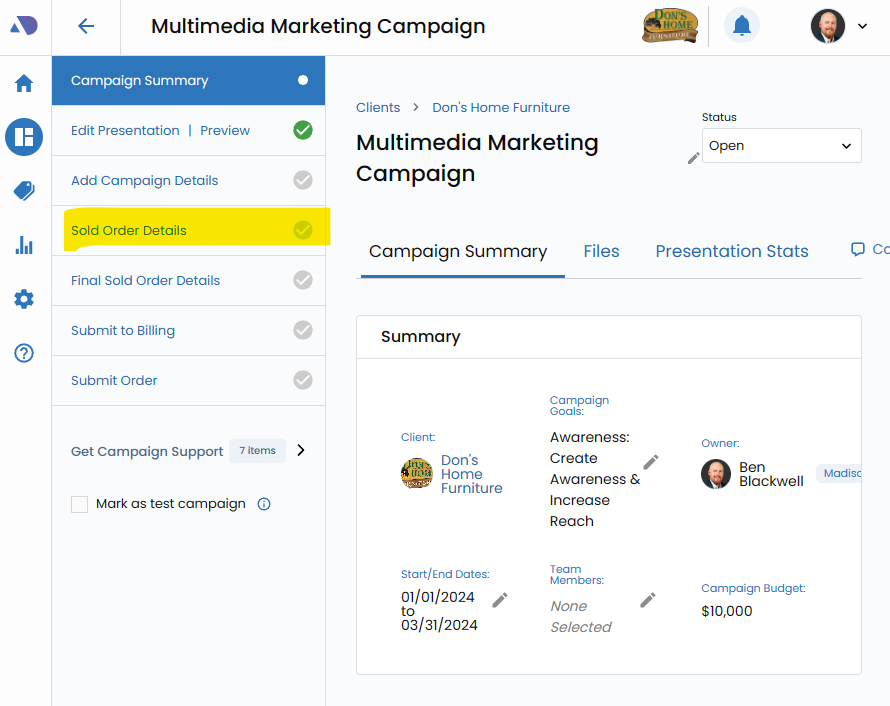Open the tags icon in sidebar
Viewport: 890px width, 706px height.
(24, 191)
